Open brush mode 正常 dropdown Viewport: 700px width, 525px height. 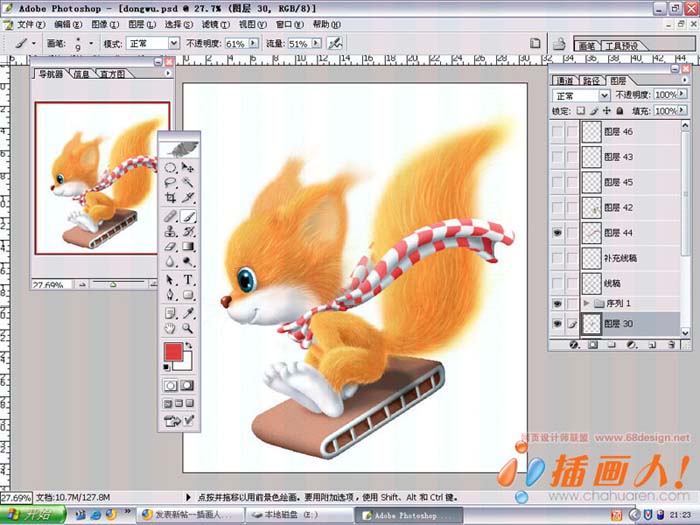tap(174, 43)
